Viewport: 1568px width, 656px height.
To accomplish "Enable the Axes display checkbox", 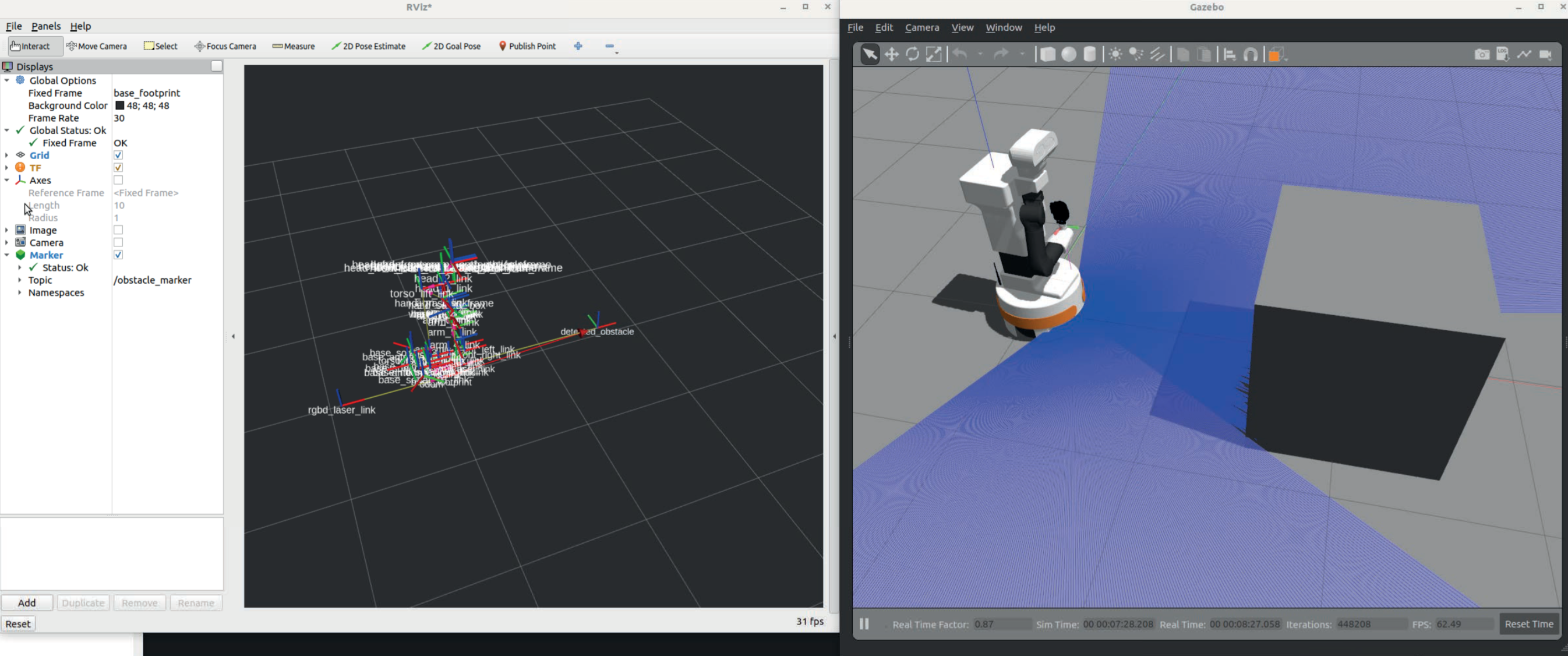I will click(x=118, y=180).
